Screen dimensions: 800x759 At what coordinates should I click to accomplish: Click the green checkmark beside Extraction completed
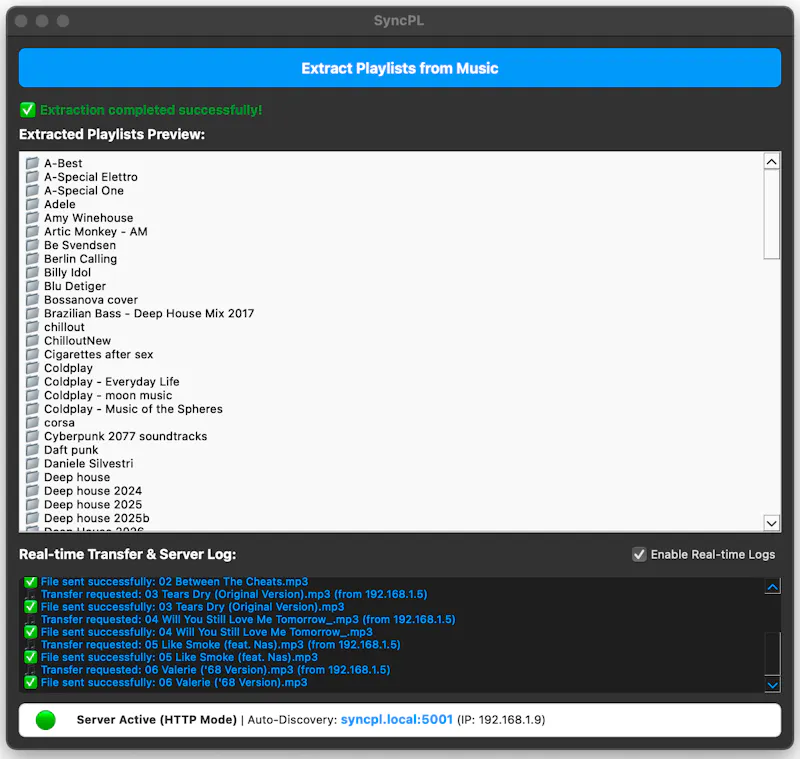(x=28, y=110)
